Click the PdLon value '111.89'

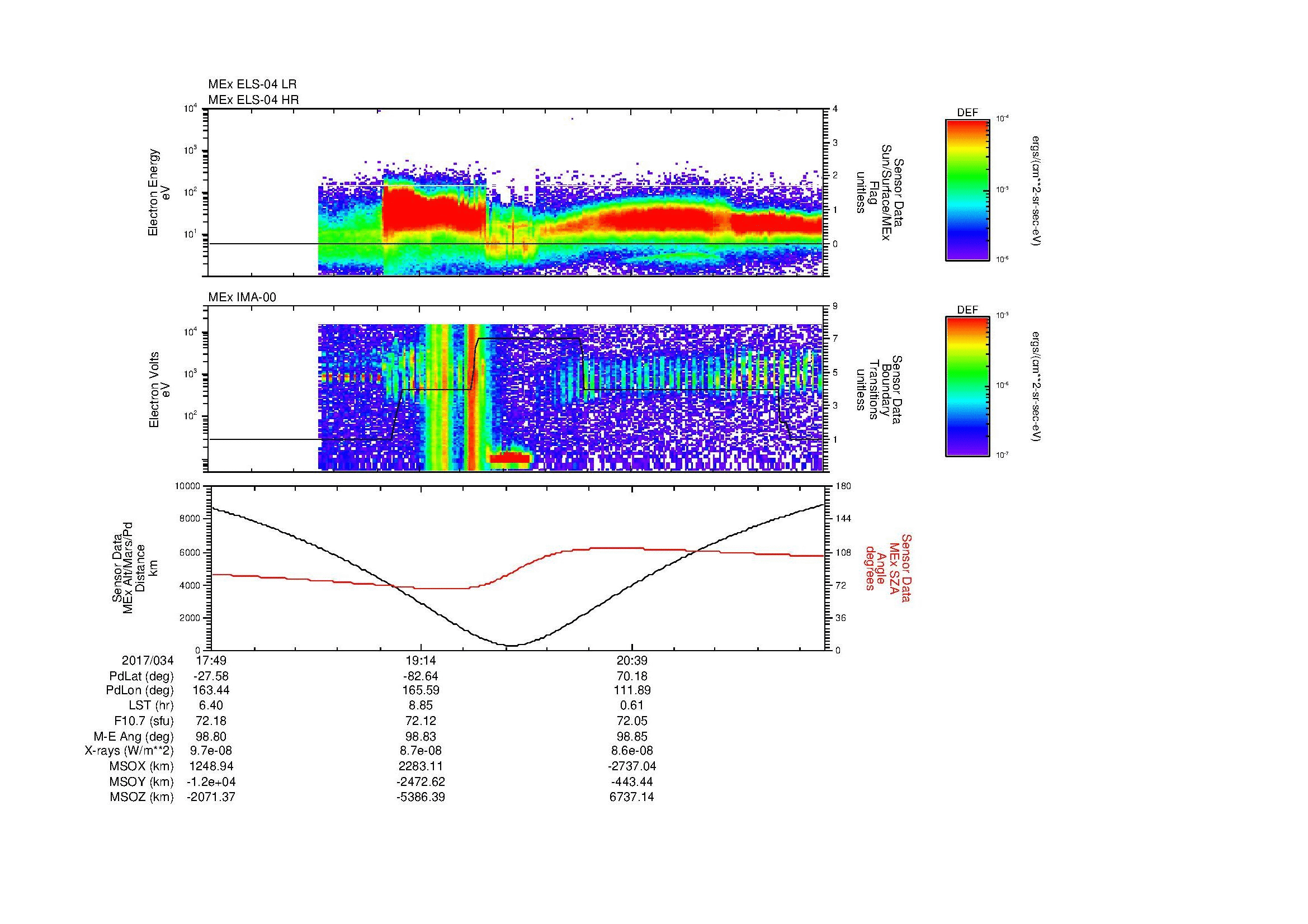pyautogui.click(x=632, y=690)
